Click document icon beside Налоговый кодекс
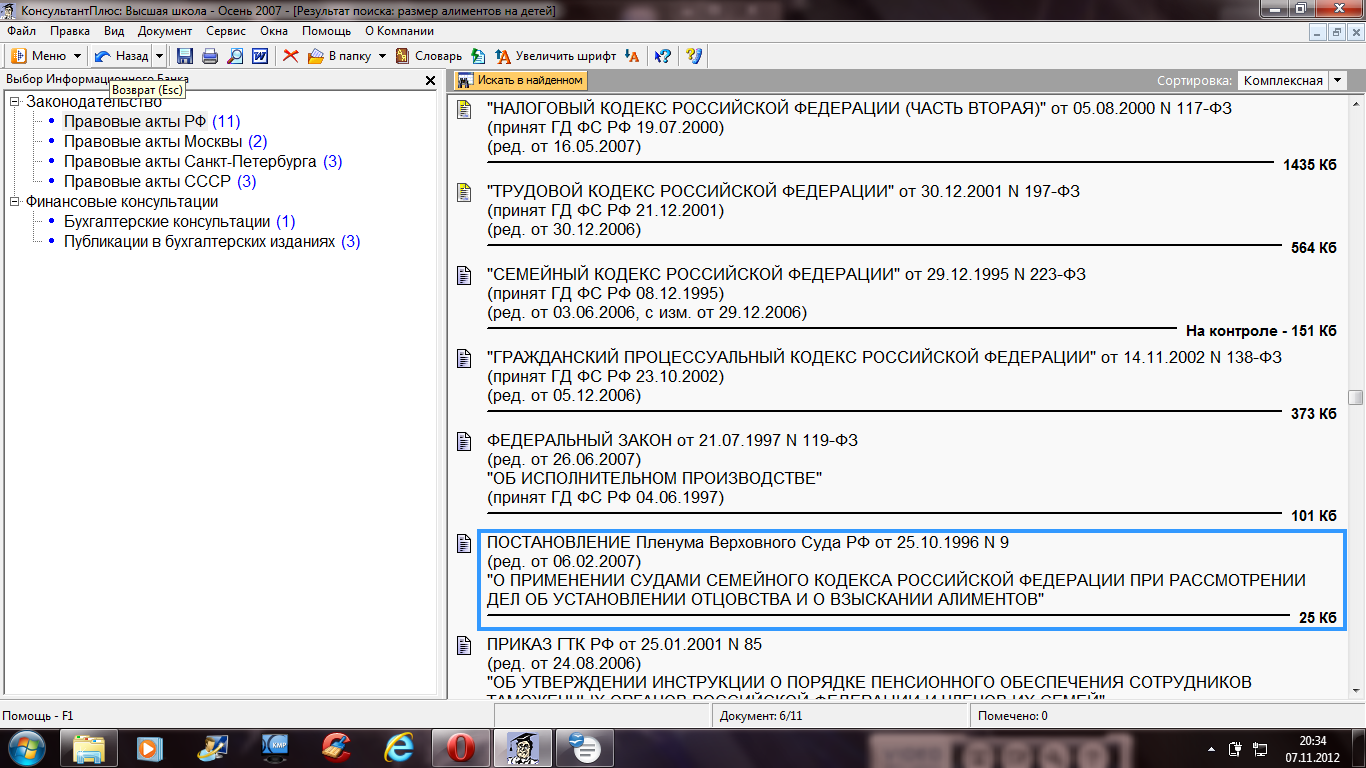Screen dimensions: 1366x768 click(463, 109)
